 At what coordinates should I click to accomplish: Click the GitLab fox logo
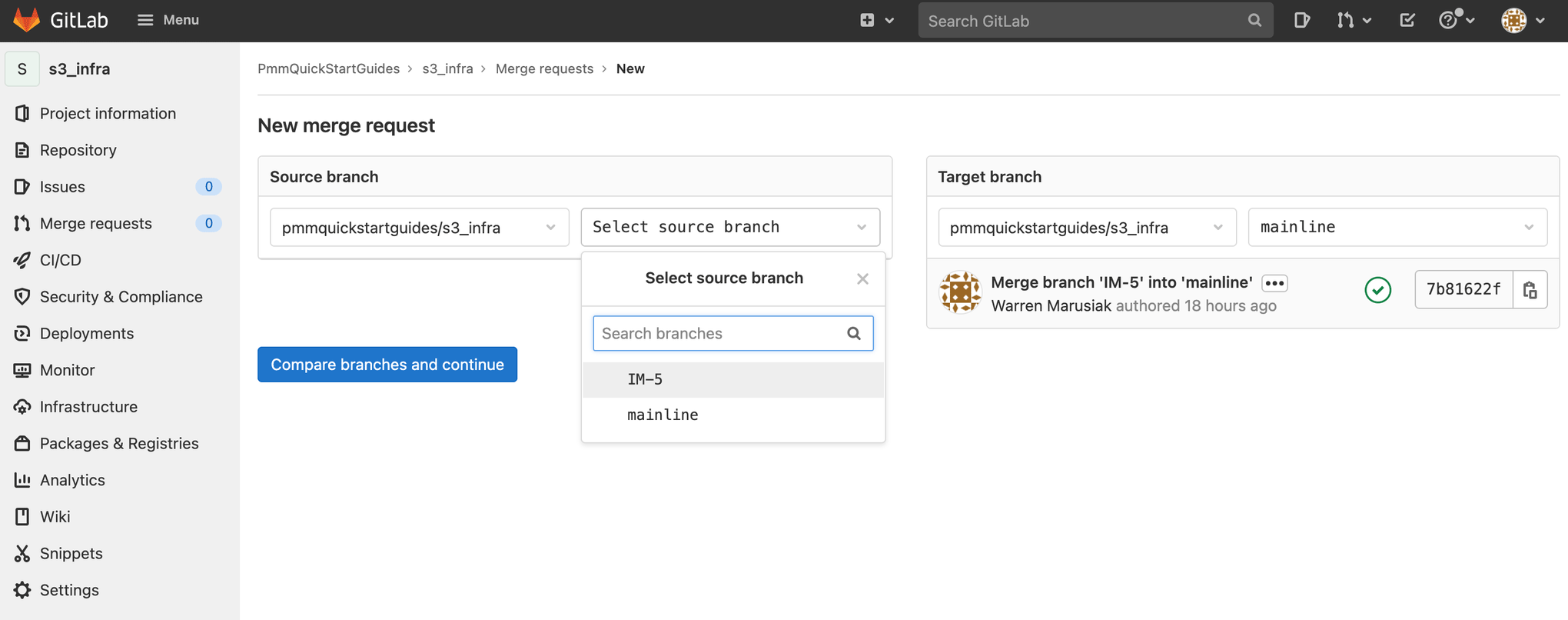pos(27,20)
